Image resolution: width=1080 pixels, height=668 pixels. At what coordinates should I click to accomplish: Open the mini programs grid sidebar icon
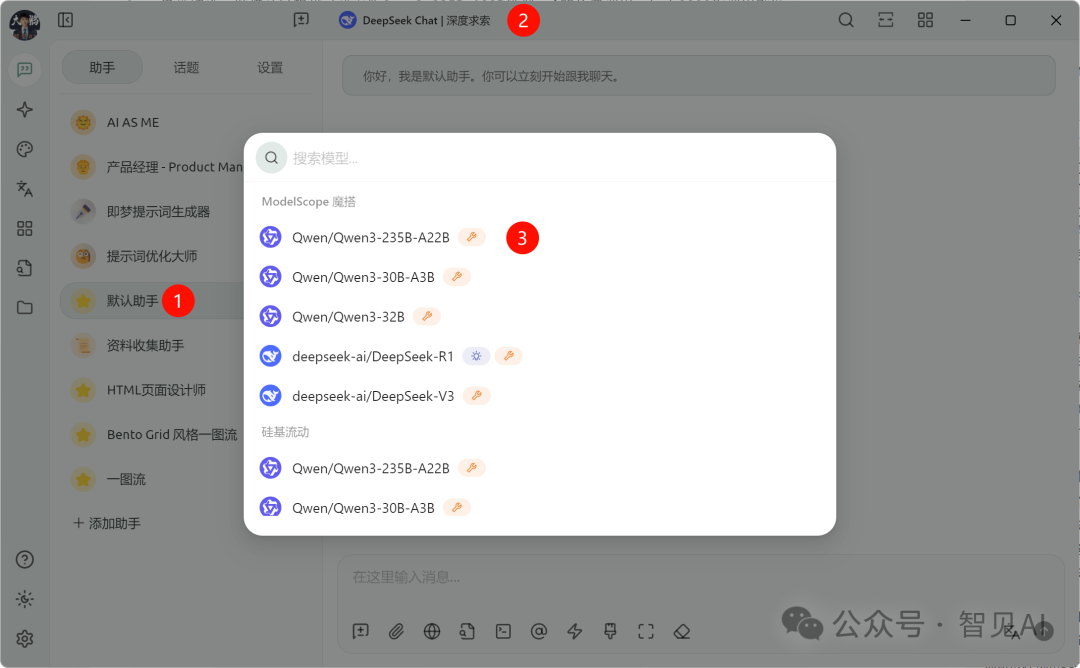click(x=25, y=229)
